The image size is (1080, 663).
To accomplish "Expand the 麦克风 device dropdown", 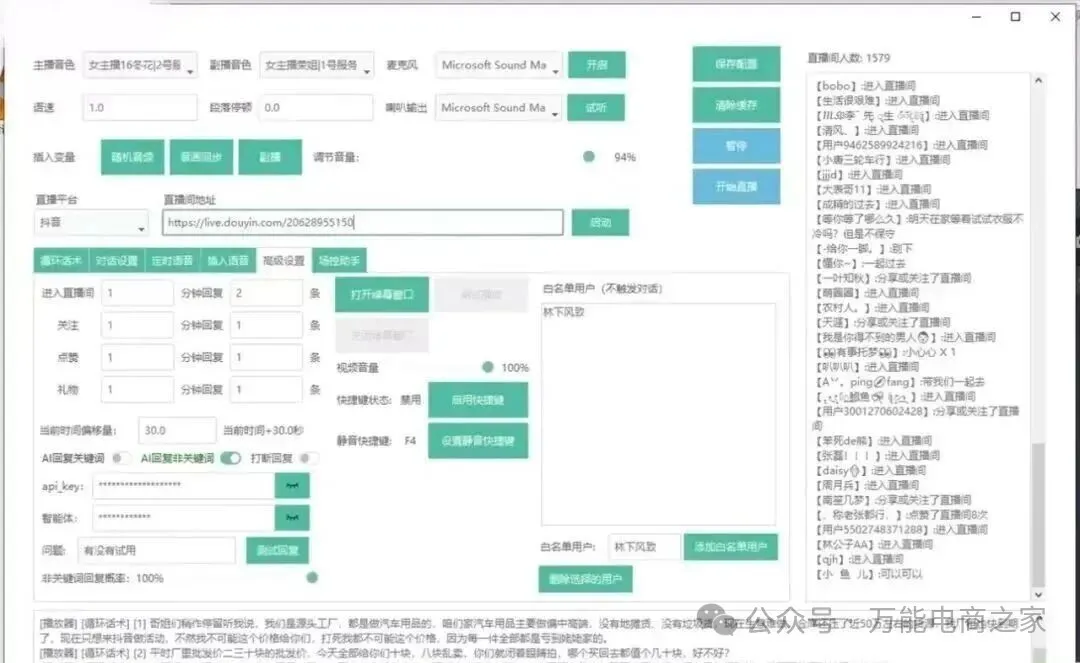I will tap(500, 66).
